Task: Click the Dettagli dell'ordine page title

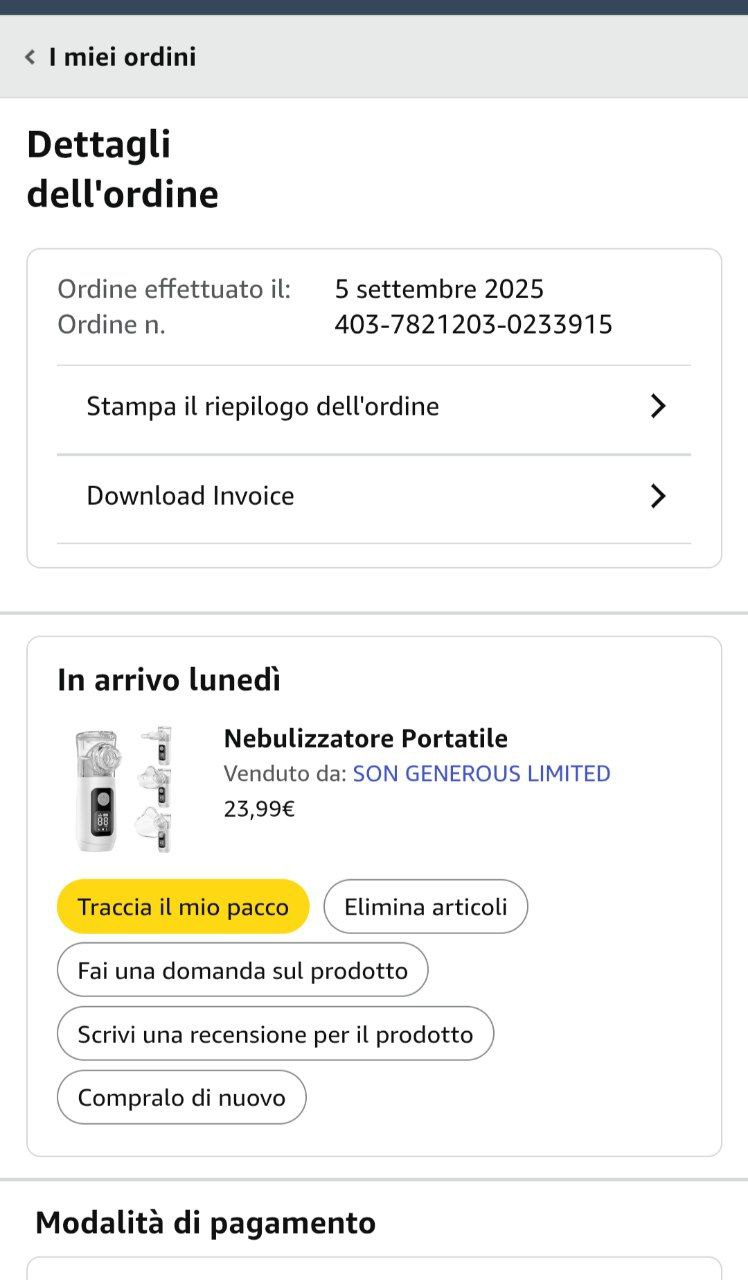Action: click(x=122, y=169)
